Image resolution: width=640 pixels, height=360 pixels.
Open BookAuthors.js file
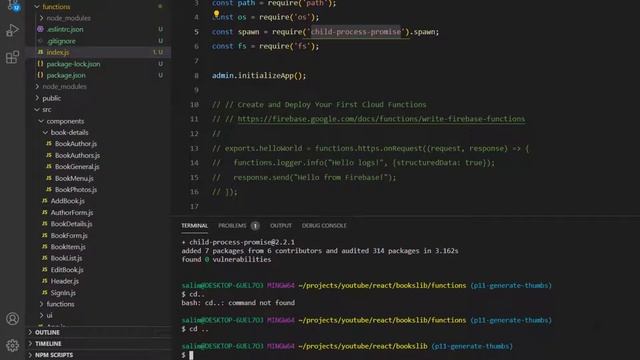coord(77,155)
